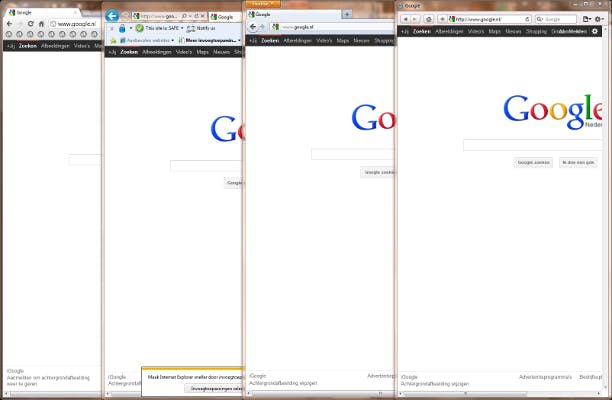Screen dimensions: 612x400
Task: Click the gear icon in Safari's Google bar
Action: pos(595,31)
